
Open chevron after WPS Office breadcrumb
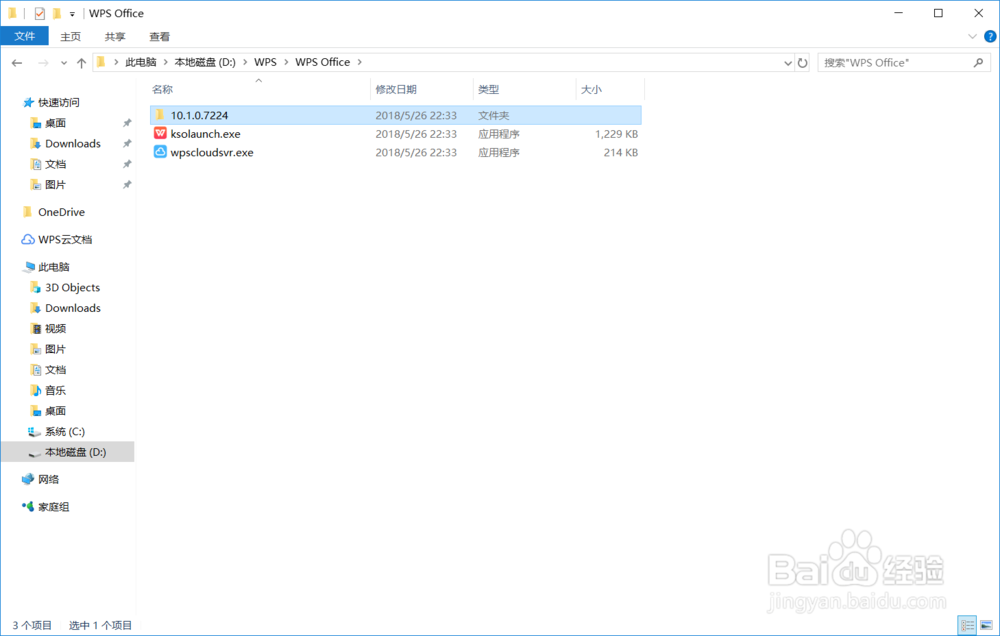[x=360, y=62]
